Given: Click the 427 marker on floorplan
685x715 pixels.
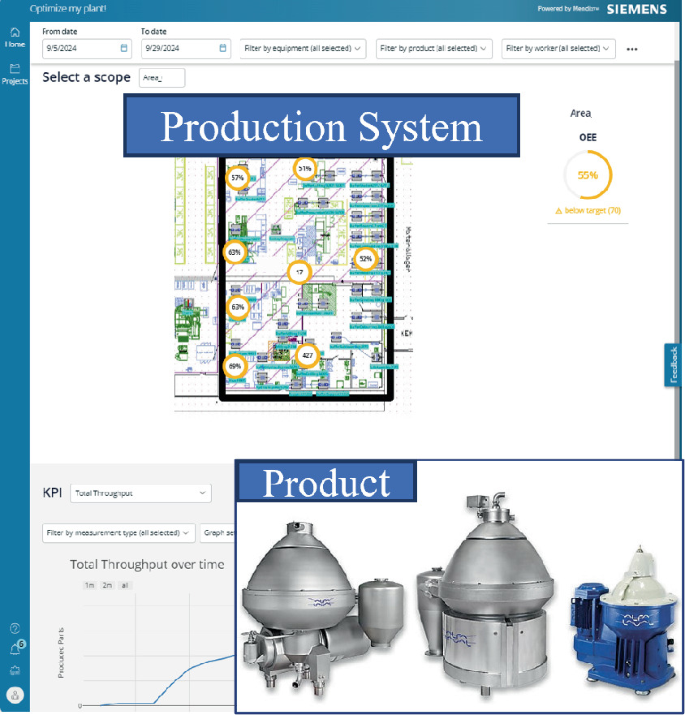Looking at the screenshot, I should click(x=307, y=355).
